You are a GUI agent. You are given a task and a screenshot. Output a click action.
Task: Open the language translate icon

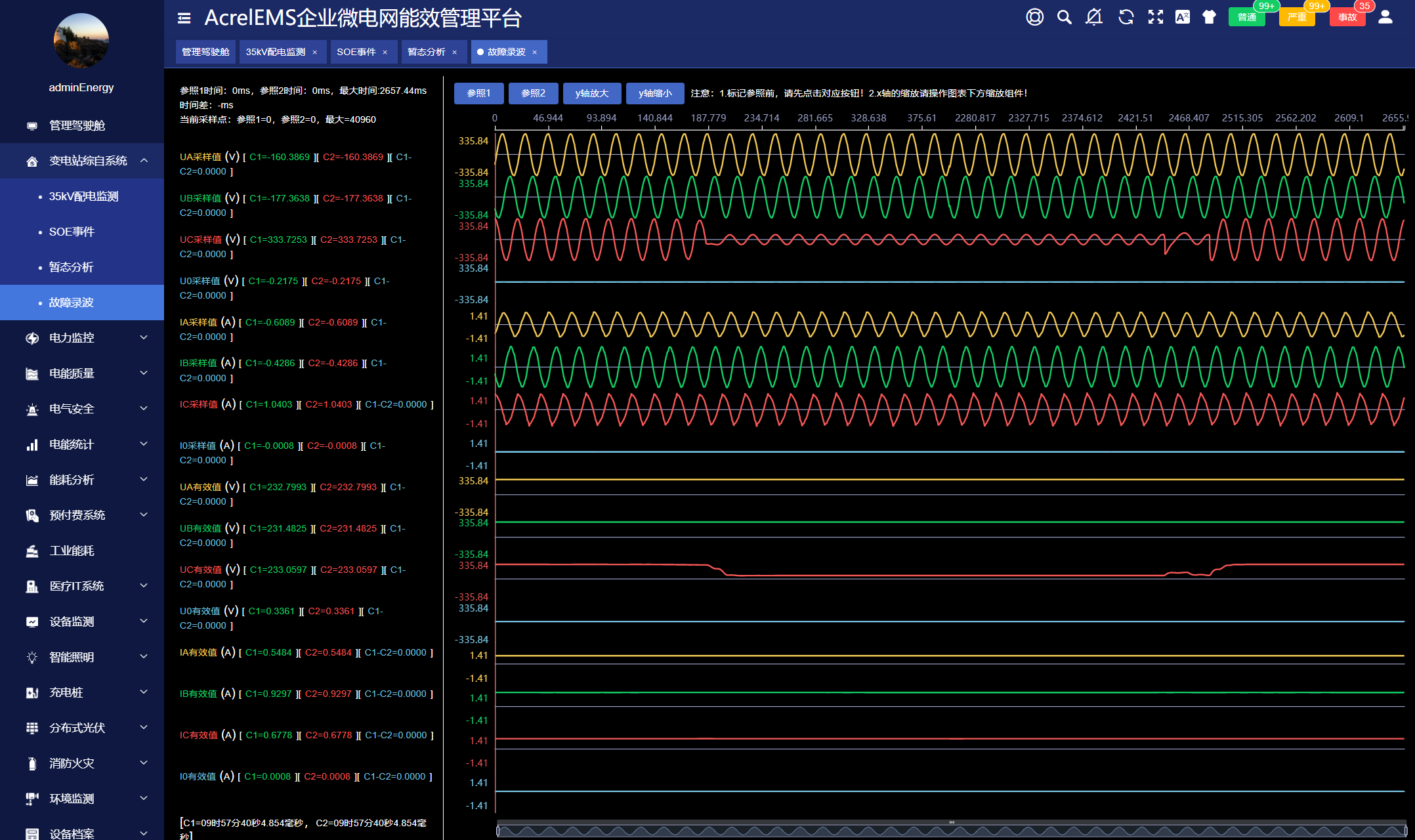(x=1182, y=17)
